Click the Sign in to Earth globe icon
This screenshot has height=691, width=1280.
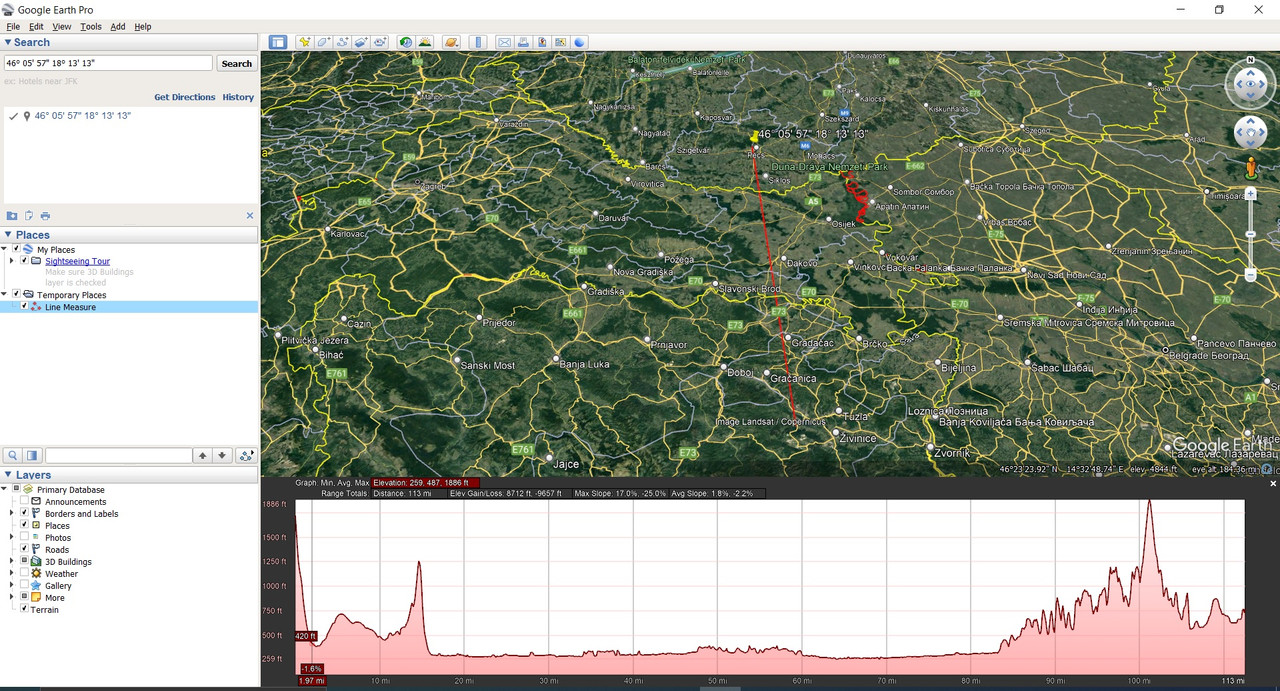pyautogui.click(x=580, y=42)
